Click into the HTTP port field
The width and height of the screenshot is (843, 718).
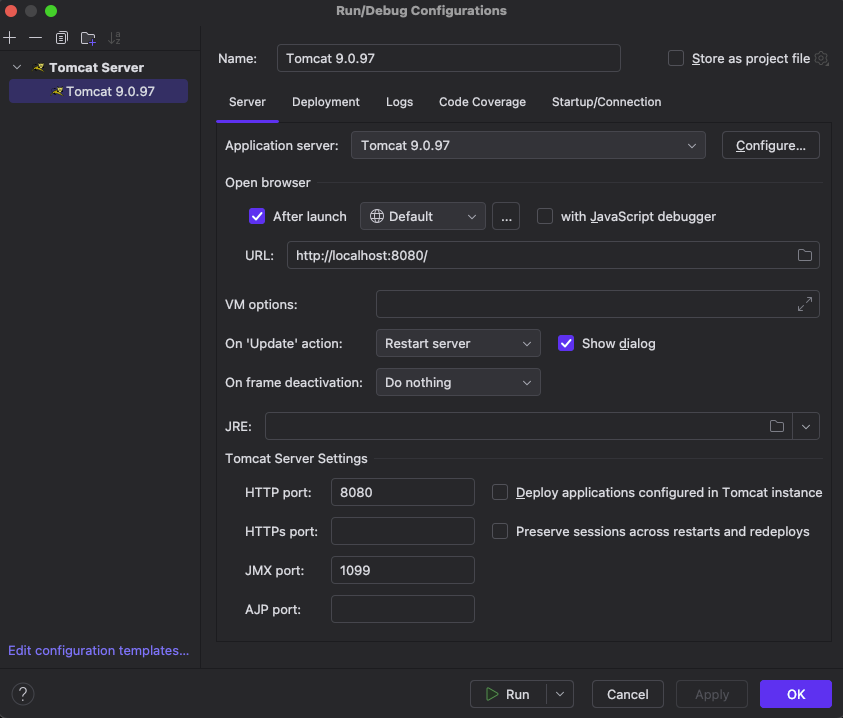pos(402,492)
